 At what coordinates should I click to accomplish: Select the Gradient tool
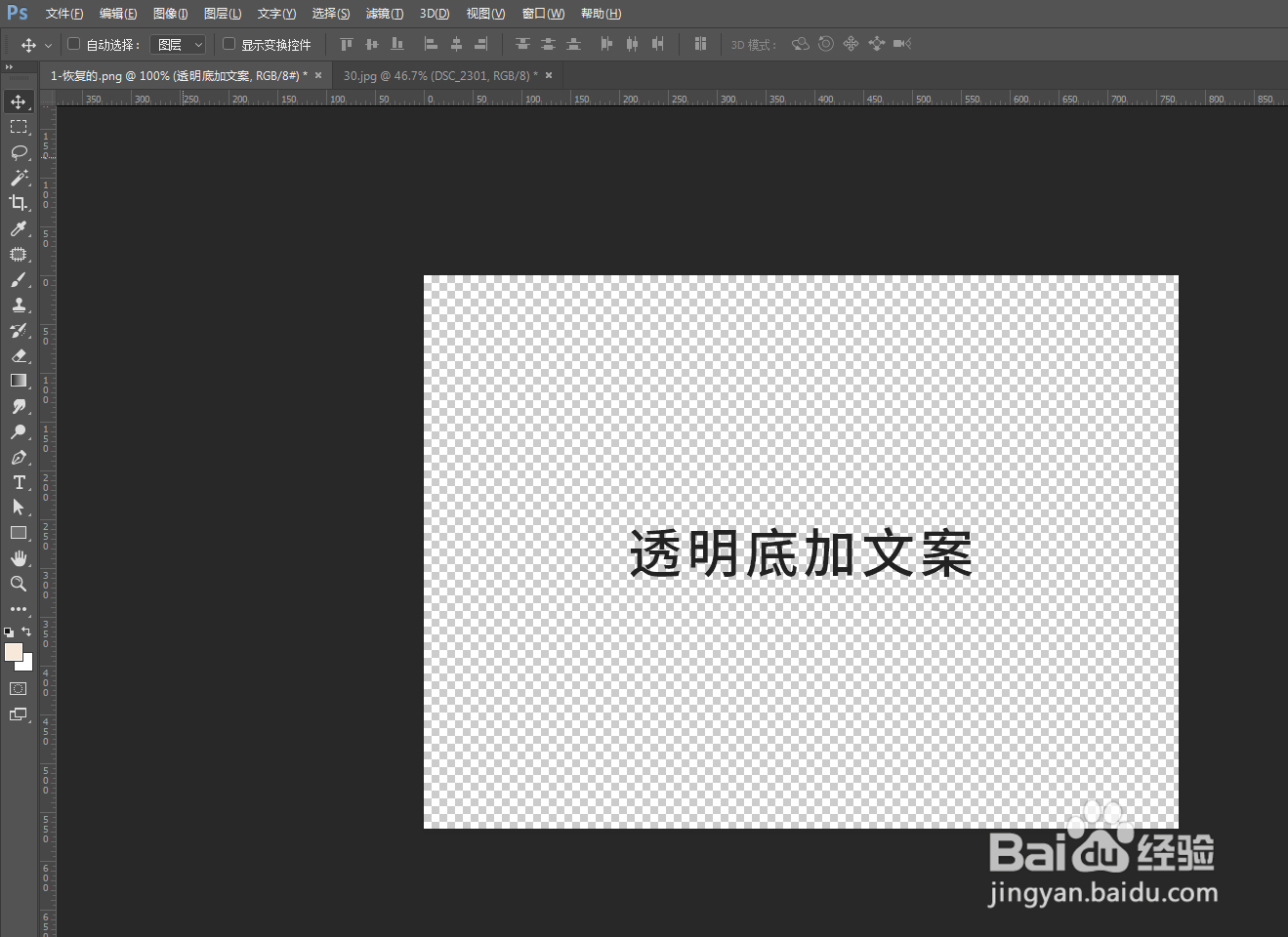point(19,381)
